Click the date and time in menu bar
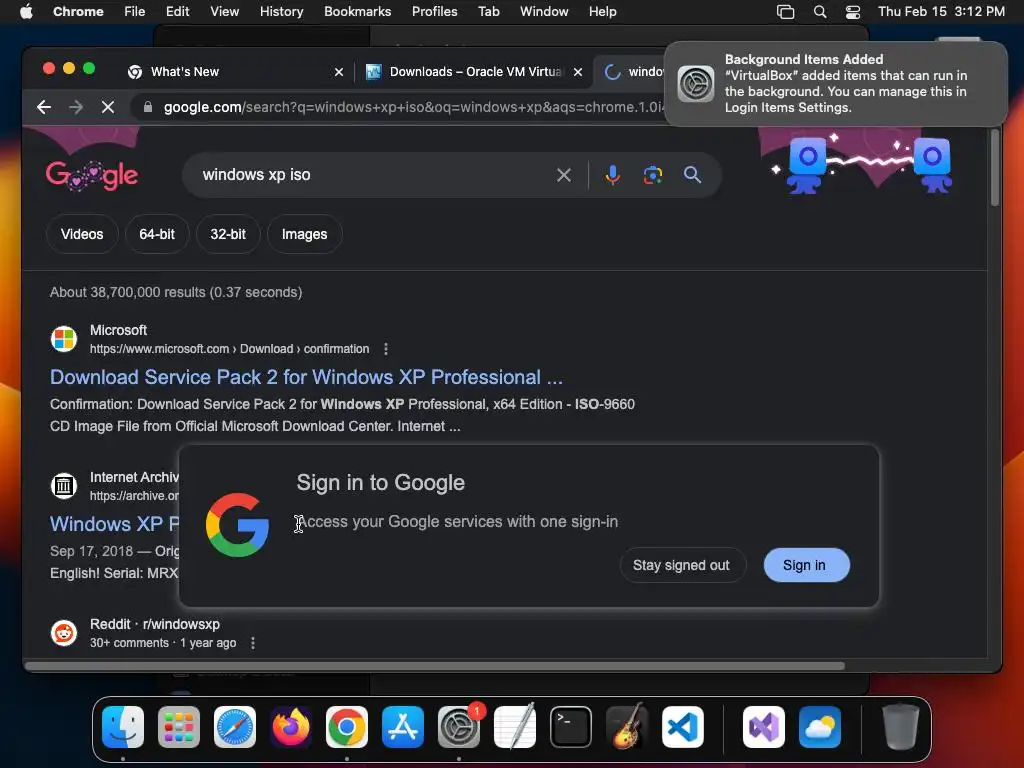This screenshot has height=768, width=1024. 941,12
